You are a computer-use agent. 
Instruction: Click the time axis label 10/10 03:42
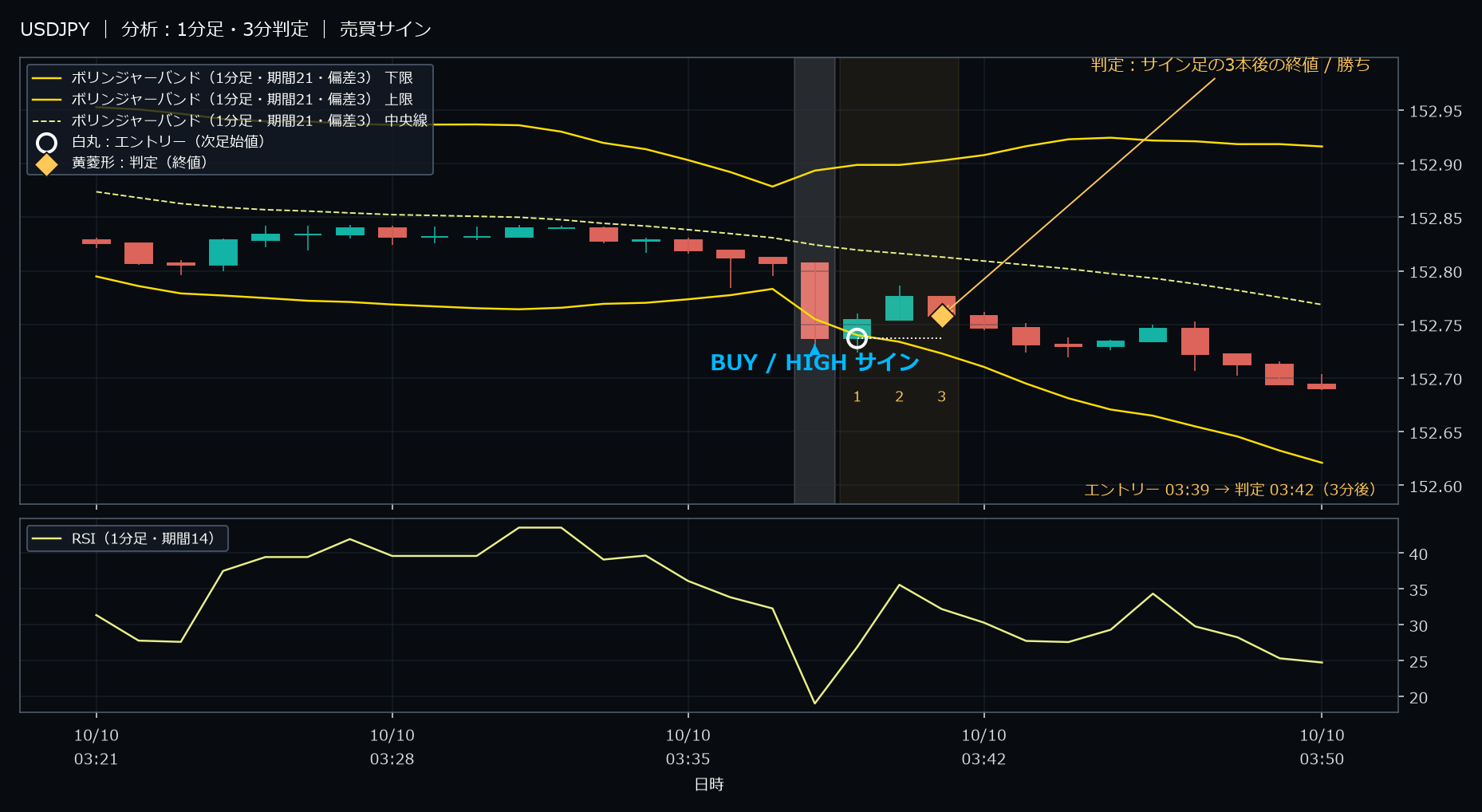[x=984, y=747]
